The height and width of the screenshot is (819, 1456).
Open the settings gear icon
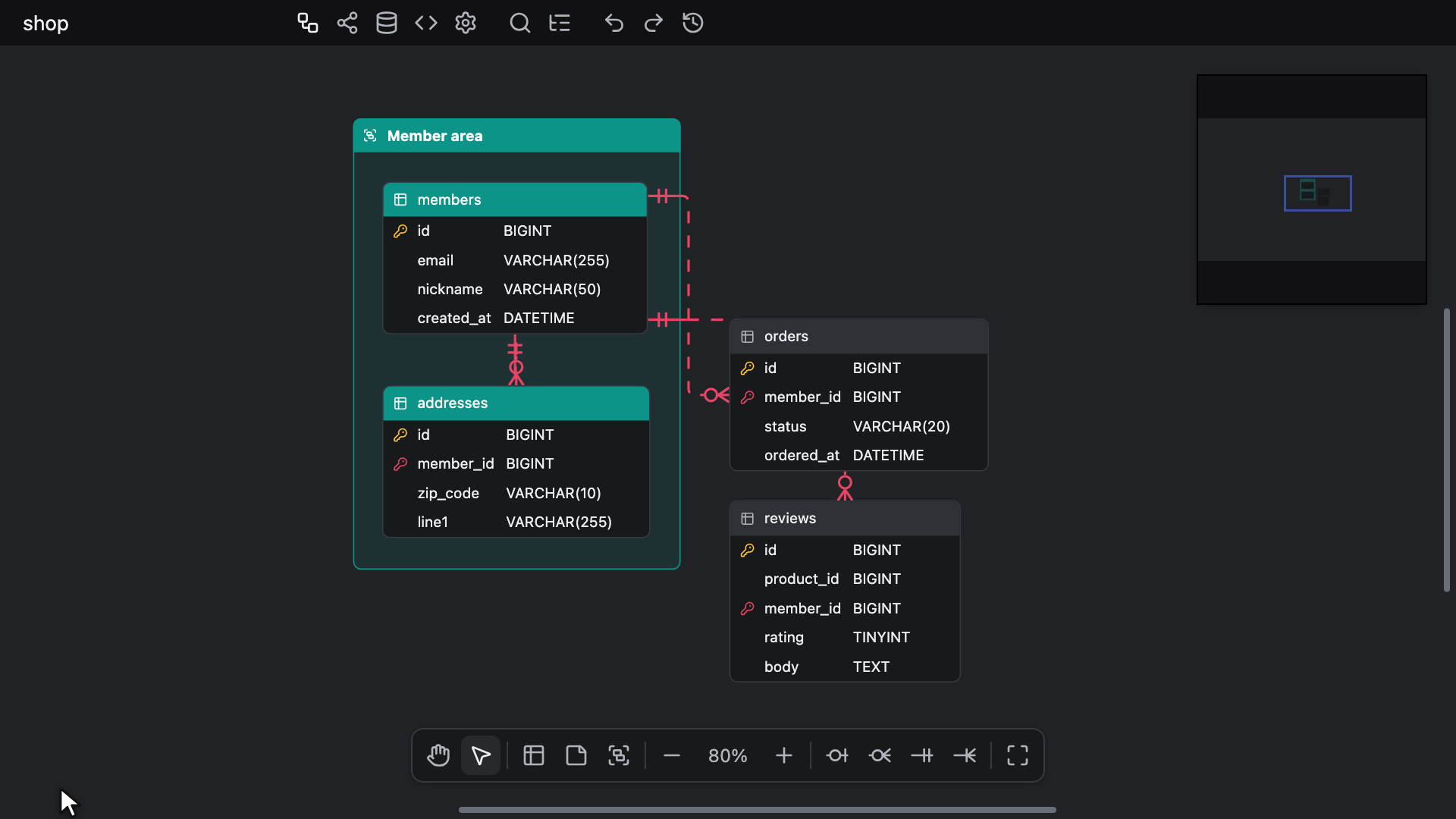click(466, 23)
